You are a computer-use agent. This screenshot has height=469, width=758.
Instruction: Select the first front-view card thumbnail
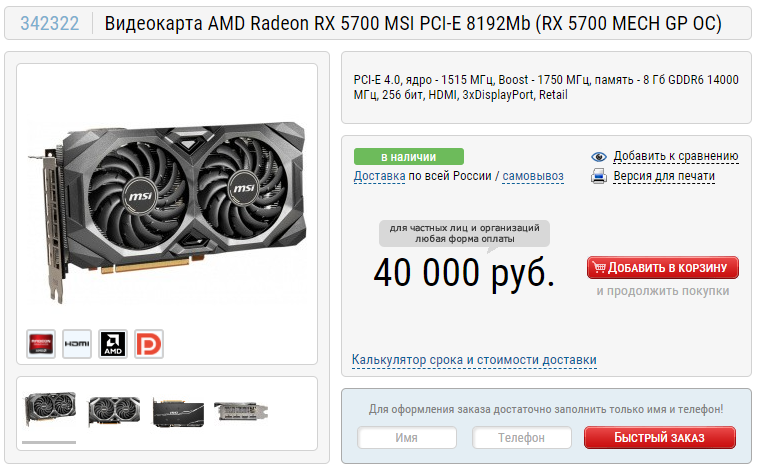tap(49, 409)
